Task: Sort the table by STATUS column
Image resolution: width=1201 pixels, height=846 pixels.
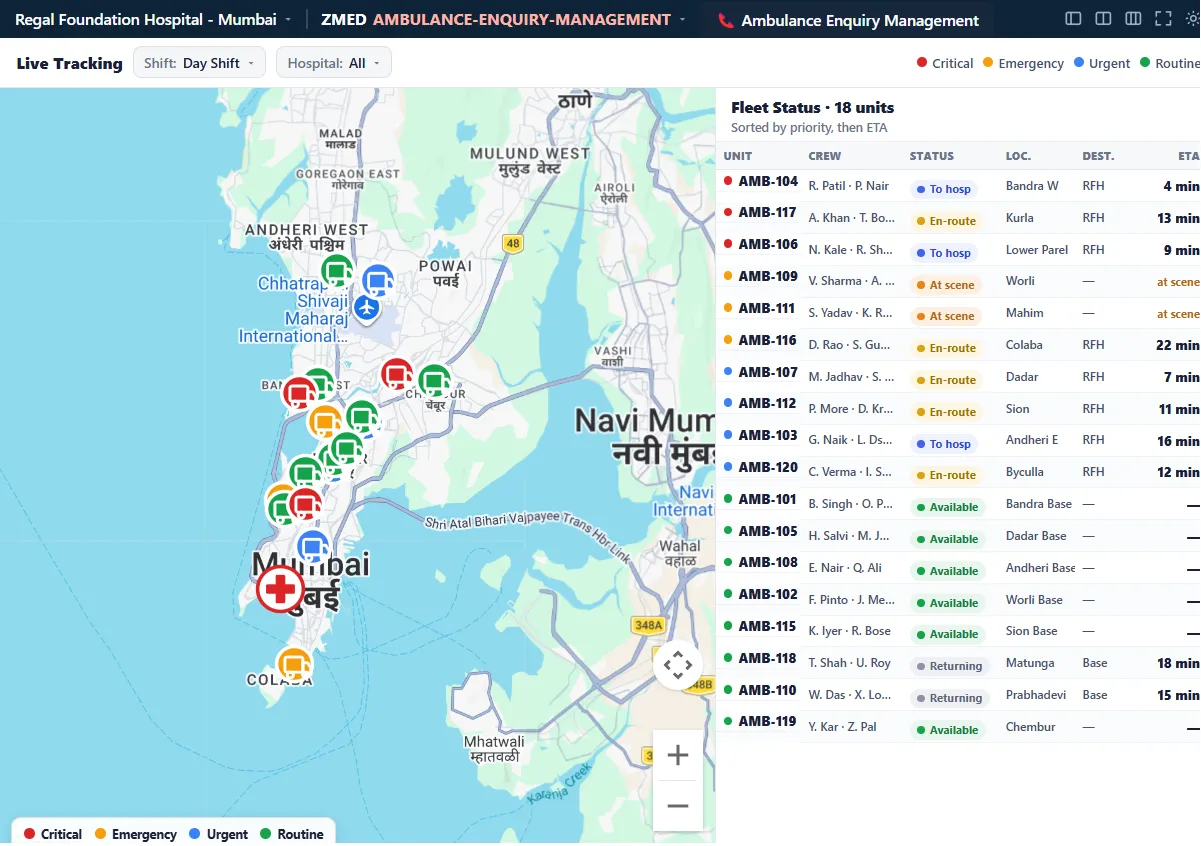Action: tap(932, 156)
